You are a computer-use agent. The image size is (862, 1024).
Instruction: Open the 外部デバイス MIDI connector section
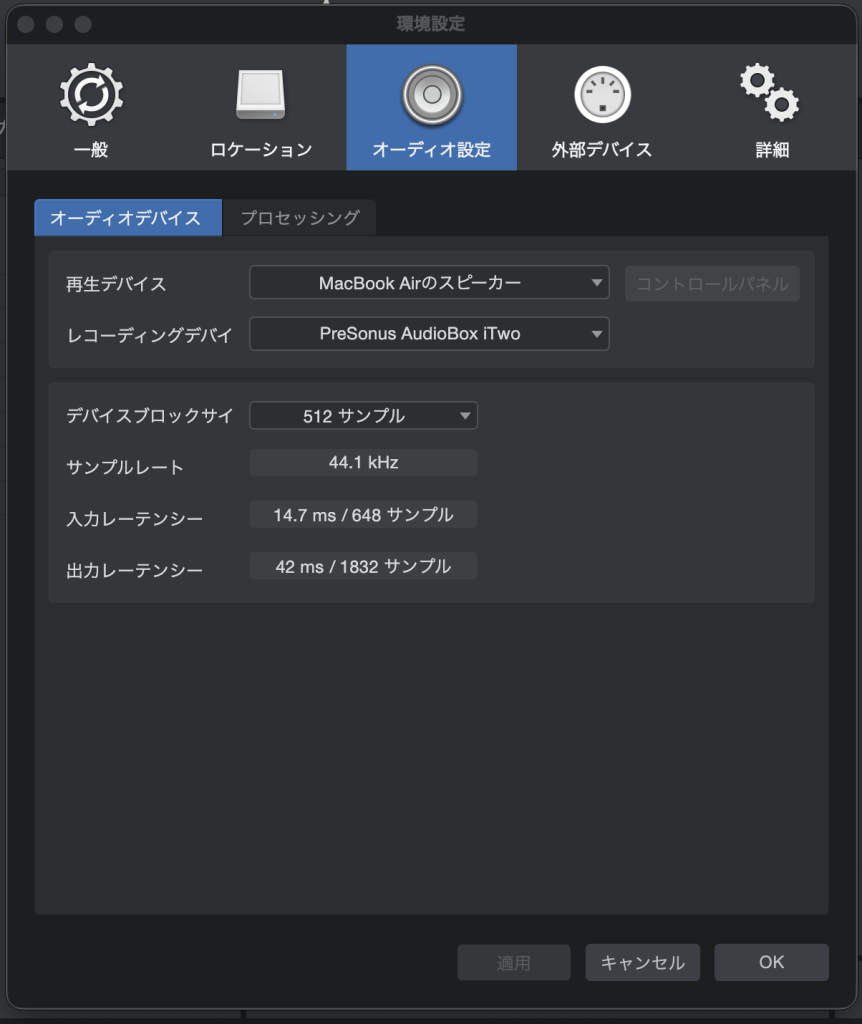pyautogui.click(x=601, y=109)
